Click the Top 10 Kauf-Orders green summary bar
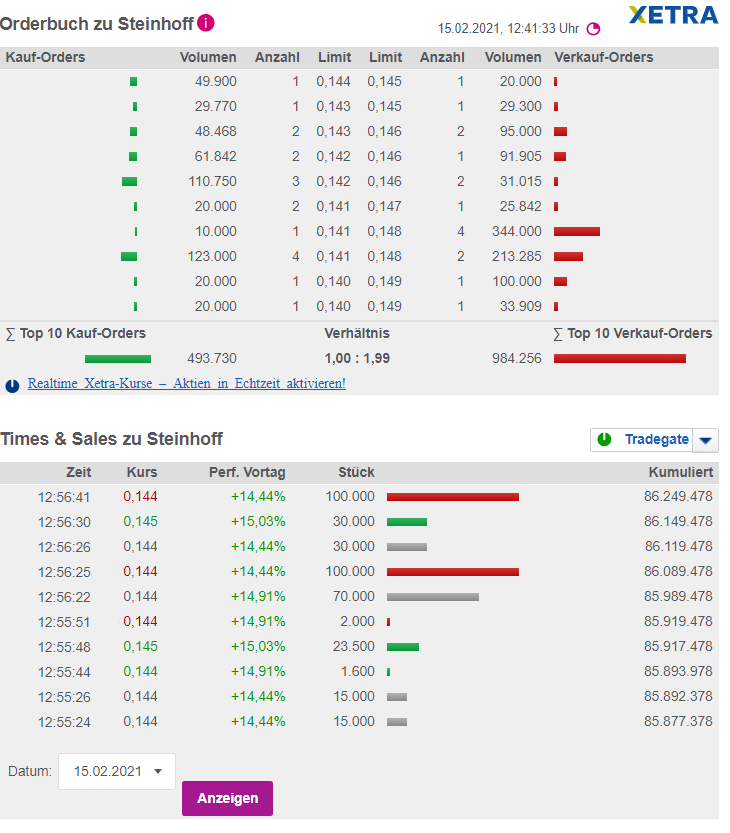The height and width of the screenshot is (833, 730). pyautogui.click(x=117, y=358)
